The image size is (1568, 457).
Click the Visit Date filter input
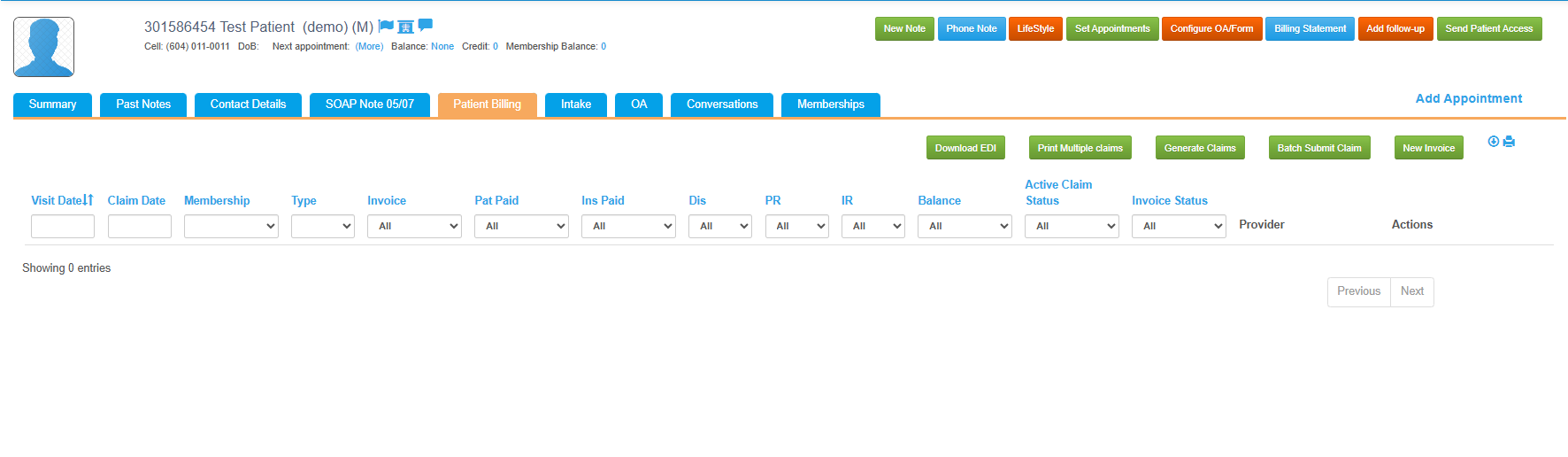click(63, 226)
